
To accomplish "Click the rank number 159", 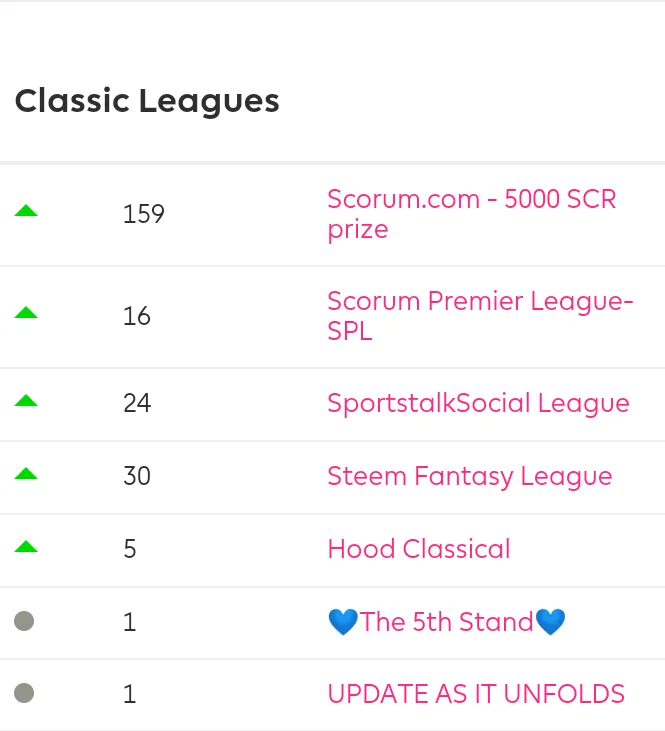I will [x=144, y=214].
